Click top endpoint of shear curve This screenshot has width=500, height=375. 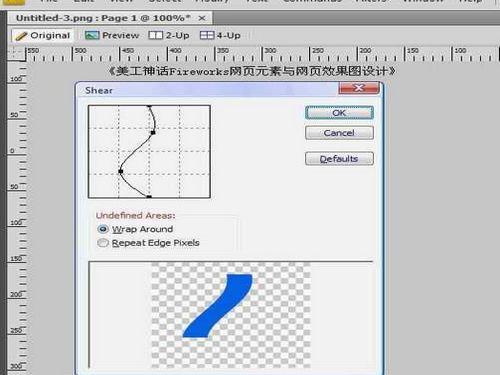[x=149, y=106]
